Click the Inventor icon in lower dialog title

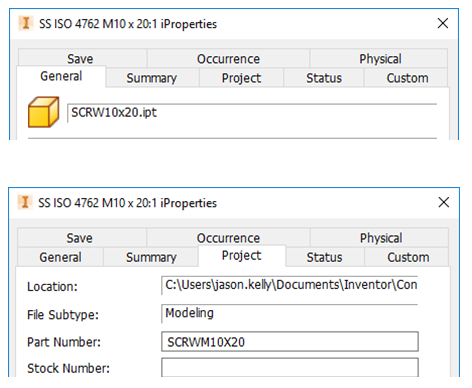click(25, 202)
